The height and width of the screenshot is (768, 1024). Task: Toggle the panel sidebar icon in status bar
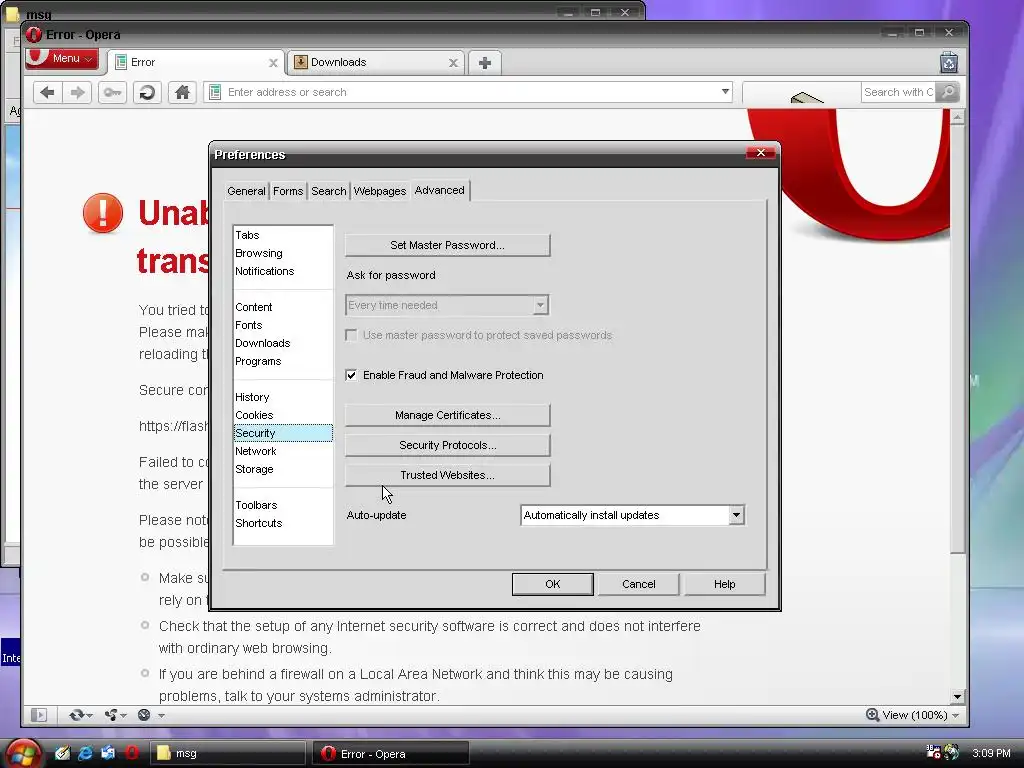pyautogui.click(x=39, y=715)
